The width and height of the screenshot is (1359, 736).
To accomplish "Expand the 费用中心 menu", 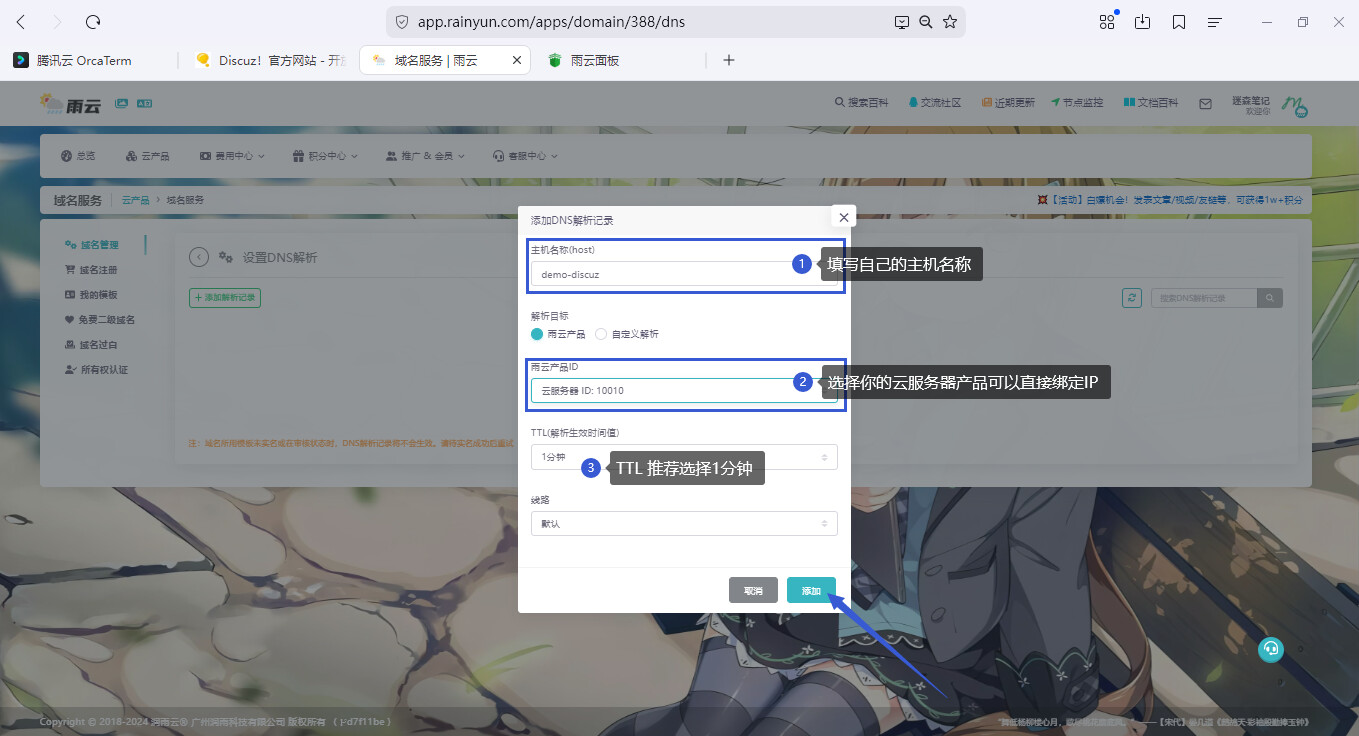I will coord(232,156).
